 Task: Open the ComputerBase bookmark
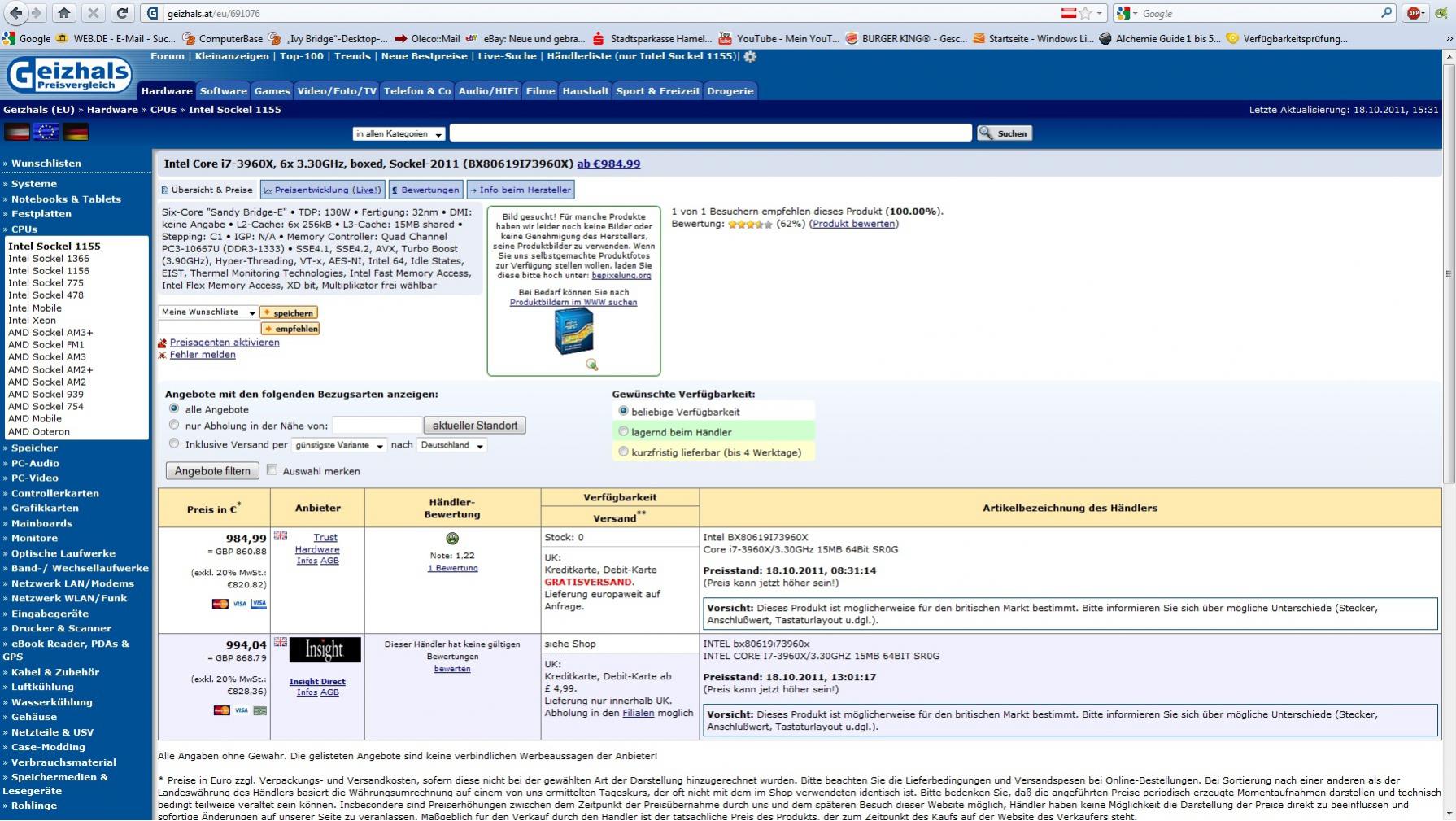[x=223, y=38]
